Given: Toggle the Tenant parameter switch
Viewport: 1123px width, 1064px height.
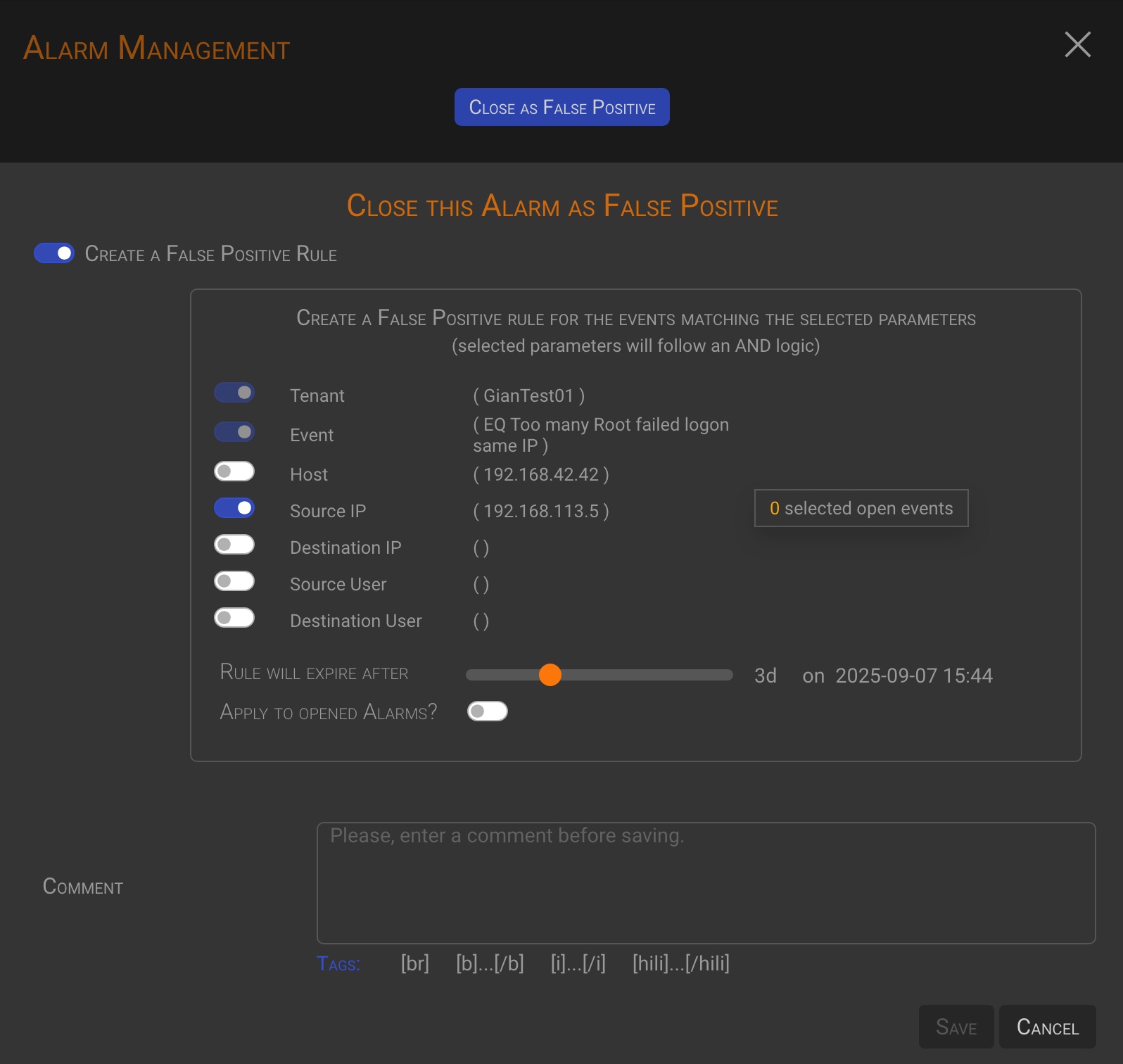Looking at the screenshot, I should (234, 393).
